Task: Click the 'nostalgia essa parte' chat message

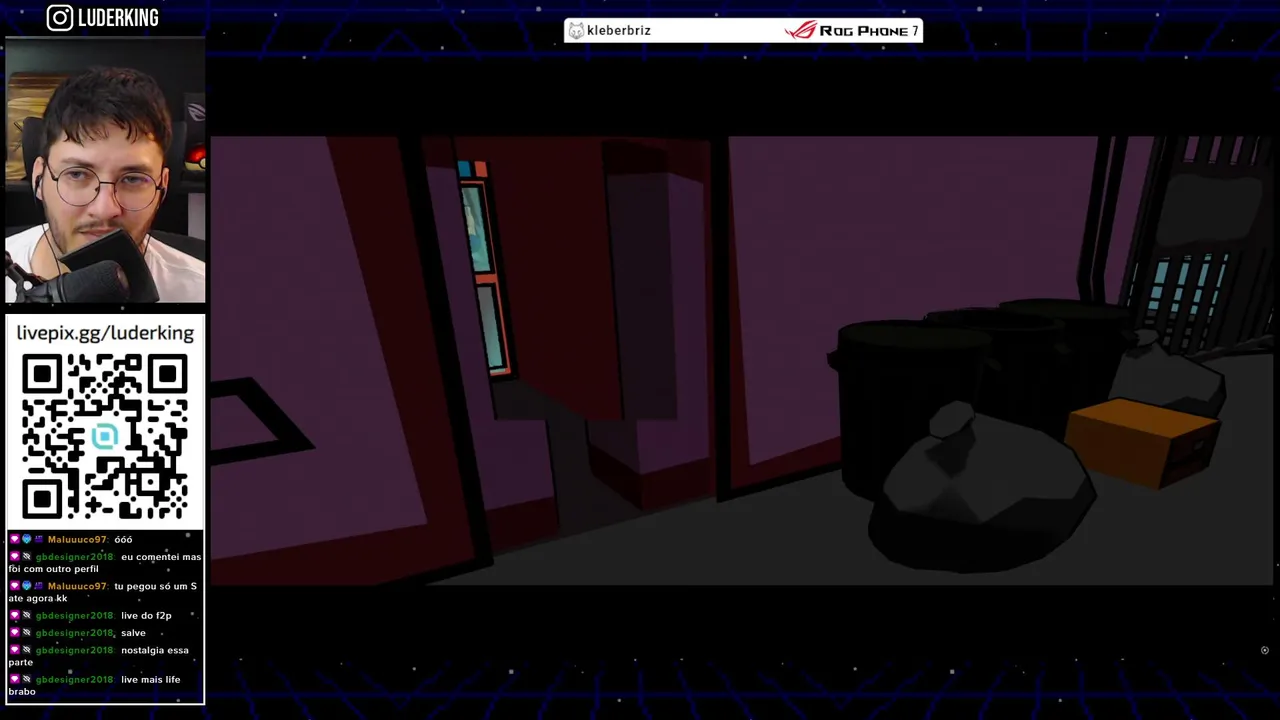Action: pyautogui.click(x=99, y=656)
